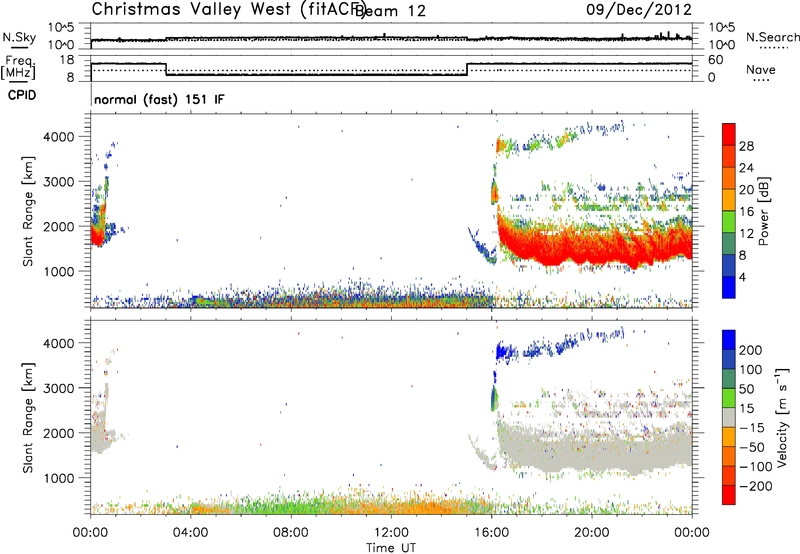Click the "Power [dB]" colorbar title
The image size is (800, 554).
[x=763, y=211]
